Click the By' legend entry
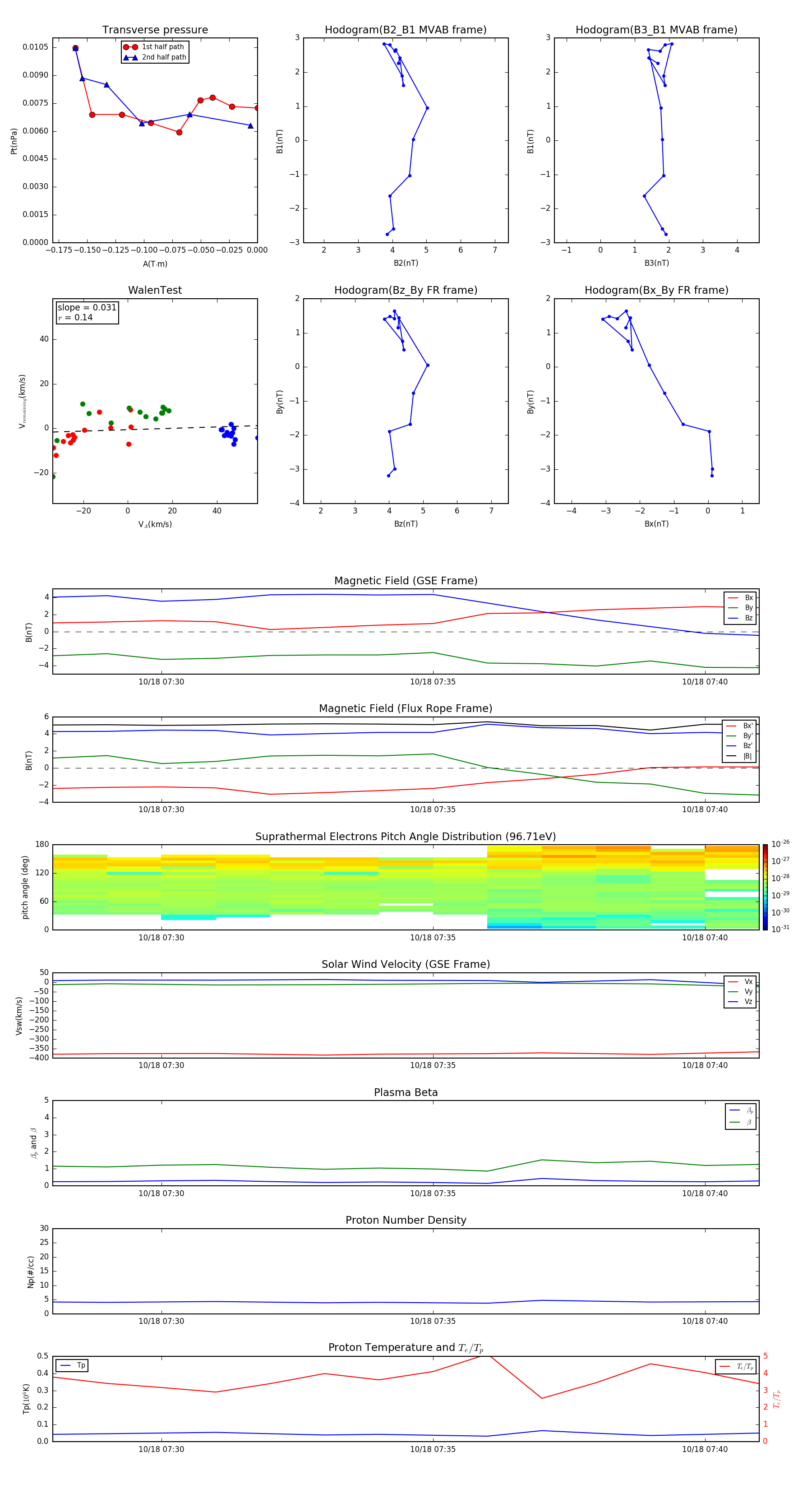This screenshot has height=1489, width=812. coord(739,736)
